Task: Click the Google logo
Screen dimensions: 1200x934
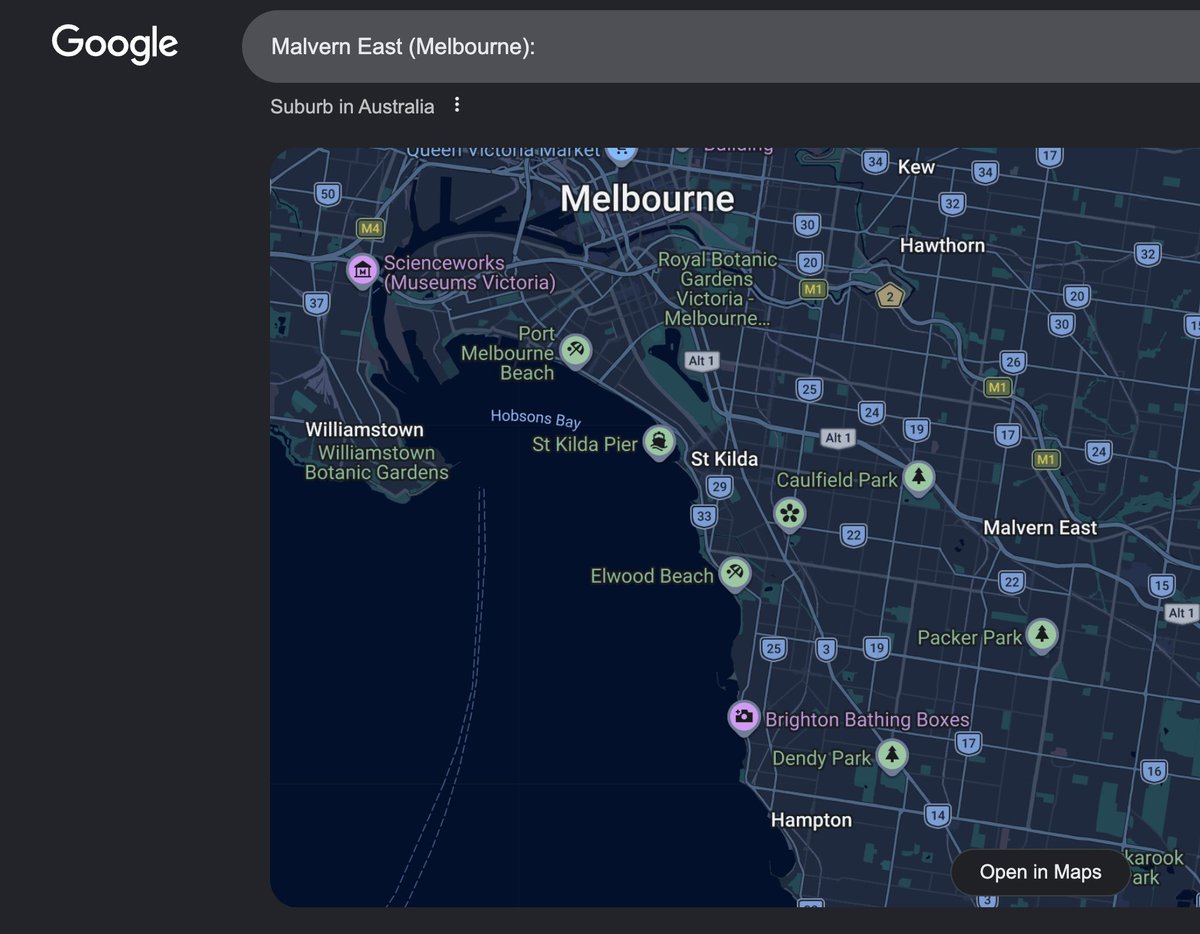Action: click(115, 44)
